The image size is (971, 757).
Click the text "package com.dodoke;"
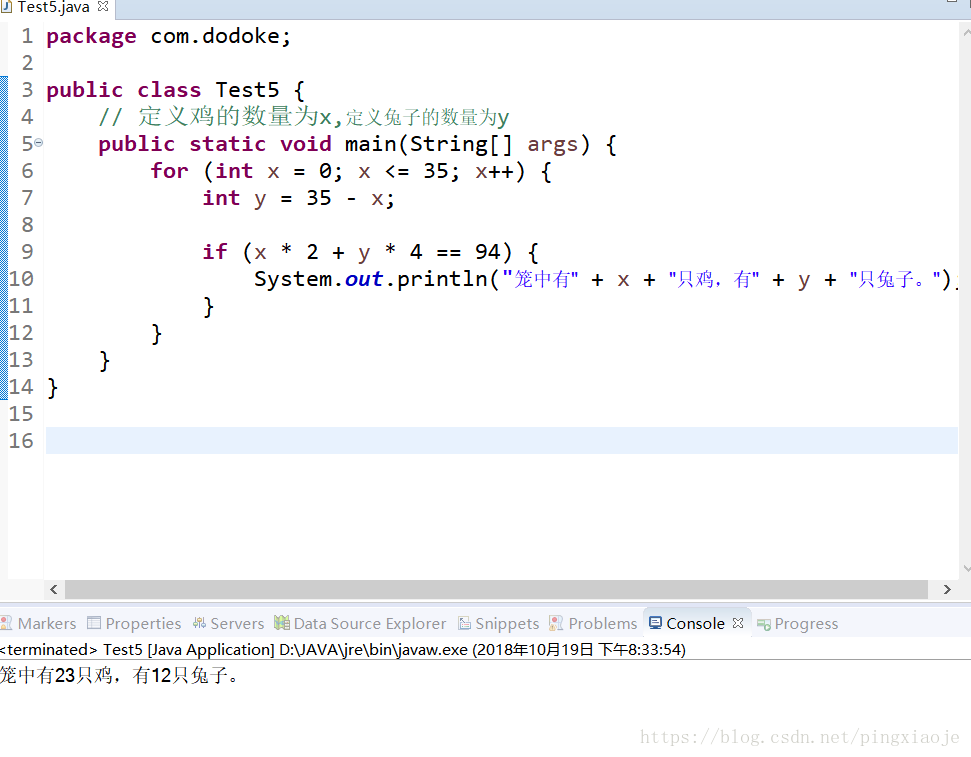tap(168, 37)
